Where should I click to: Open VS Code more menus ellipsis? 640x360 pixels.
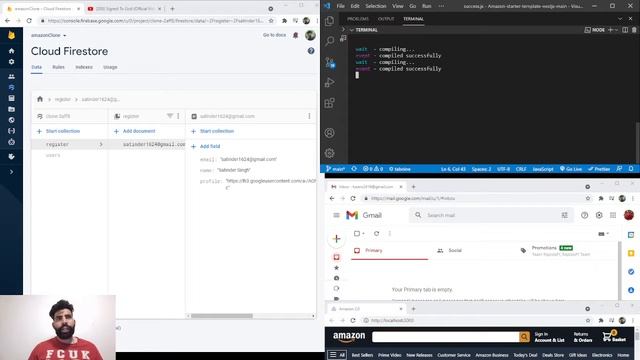[441, 6]
